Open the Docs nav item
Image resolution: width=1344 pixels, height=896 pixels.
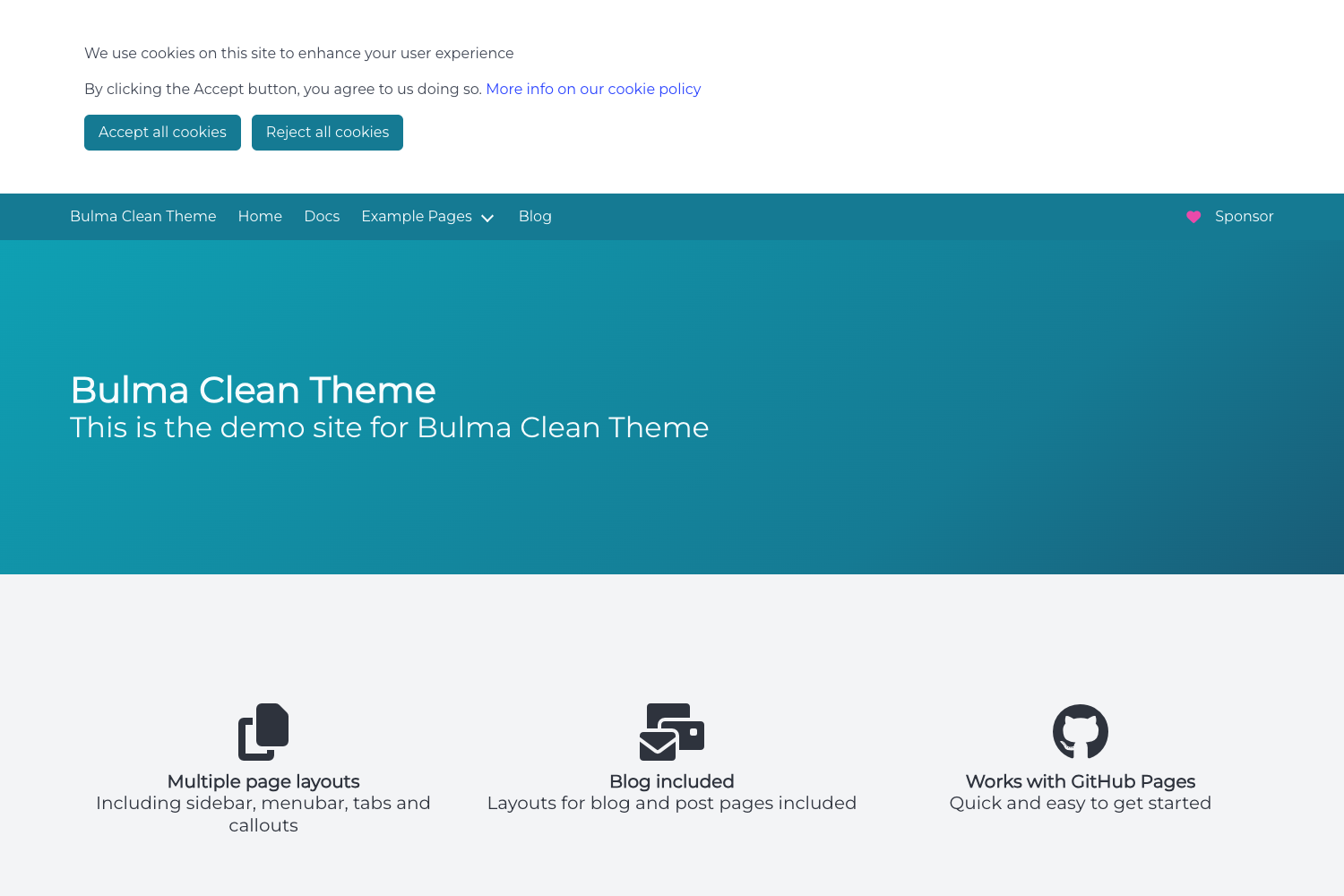[x=322, y=217]
